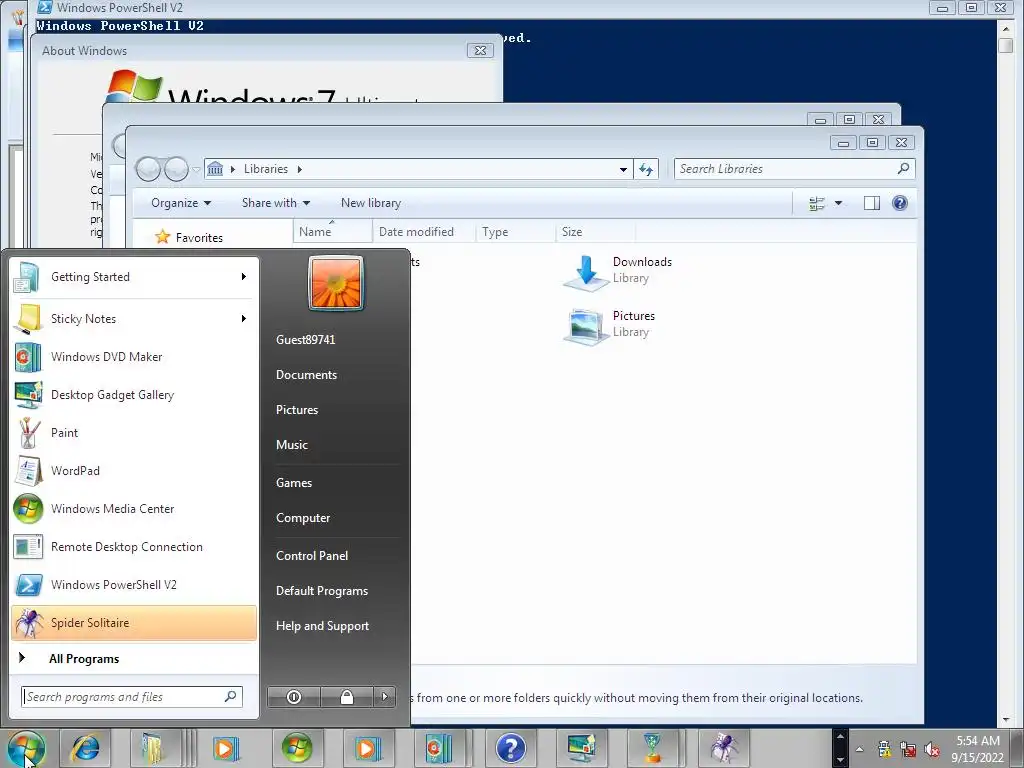
Task: Open Spider Solitaire taskbar icon
Action: [x=724, y=748]
